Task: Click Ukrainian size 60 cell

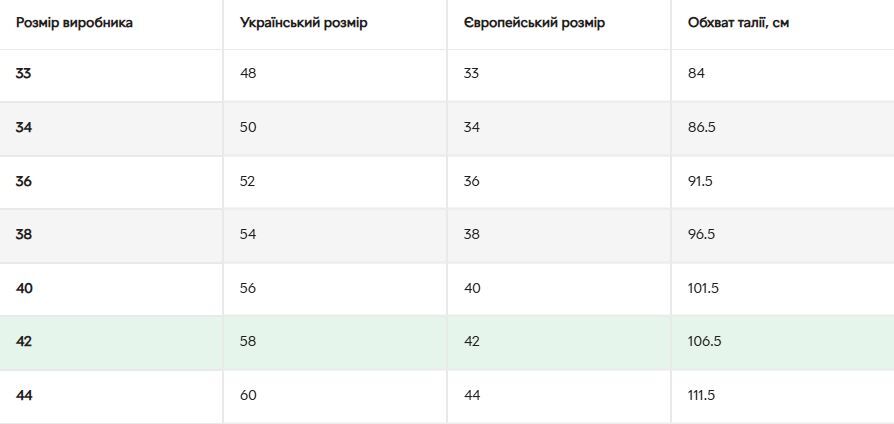Action: point(249,395)
